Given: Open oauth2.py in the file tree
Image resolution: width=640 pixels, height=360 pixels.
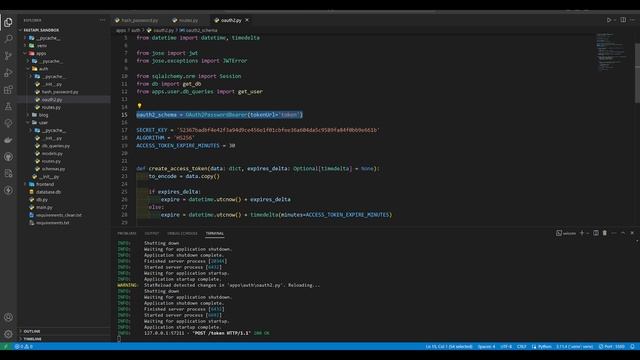Looking at the screenshot, I should pos(52,100).
